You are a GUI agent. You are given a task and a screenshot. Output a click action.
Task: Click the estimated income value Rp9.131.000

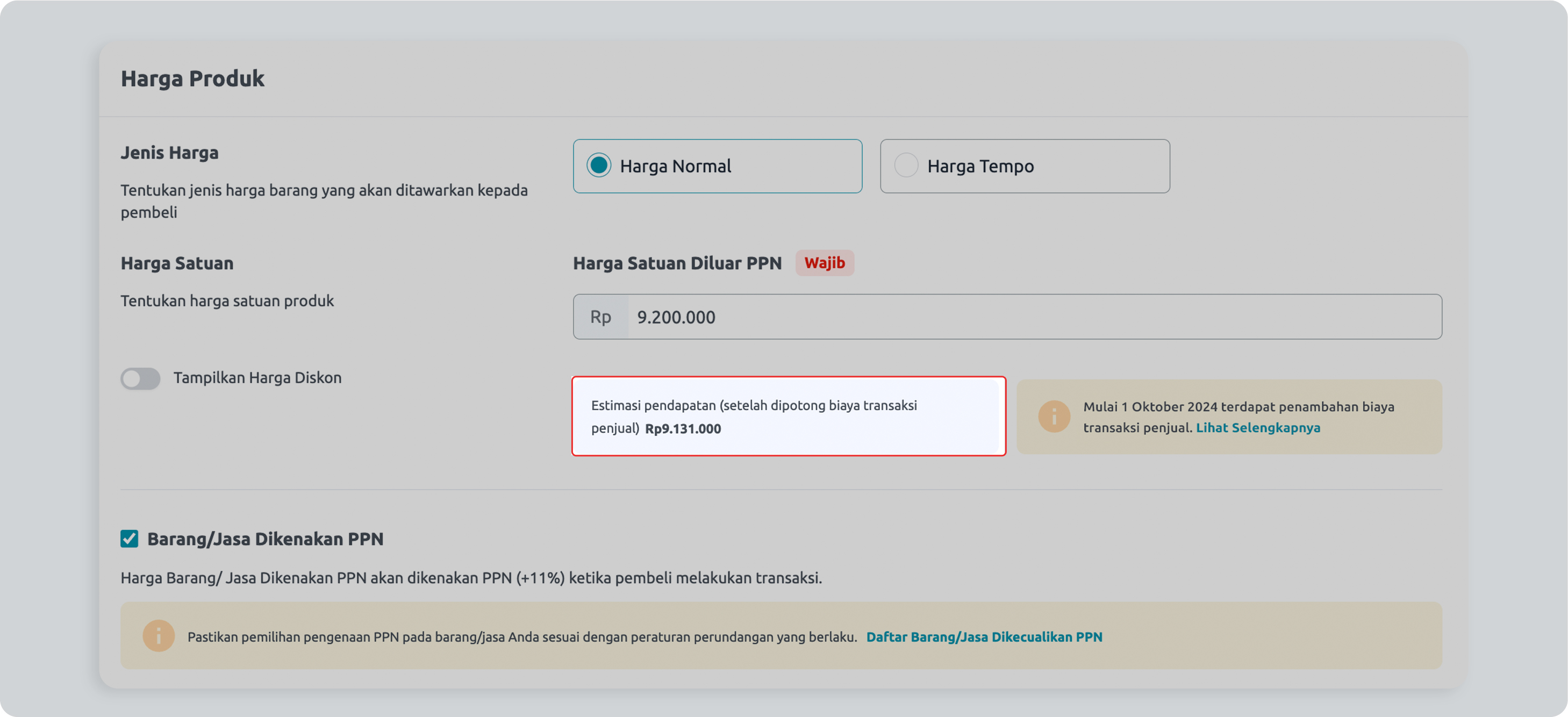(682, 428)
